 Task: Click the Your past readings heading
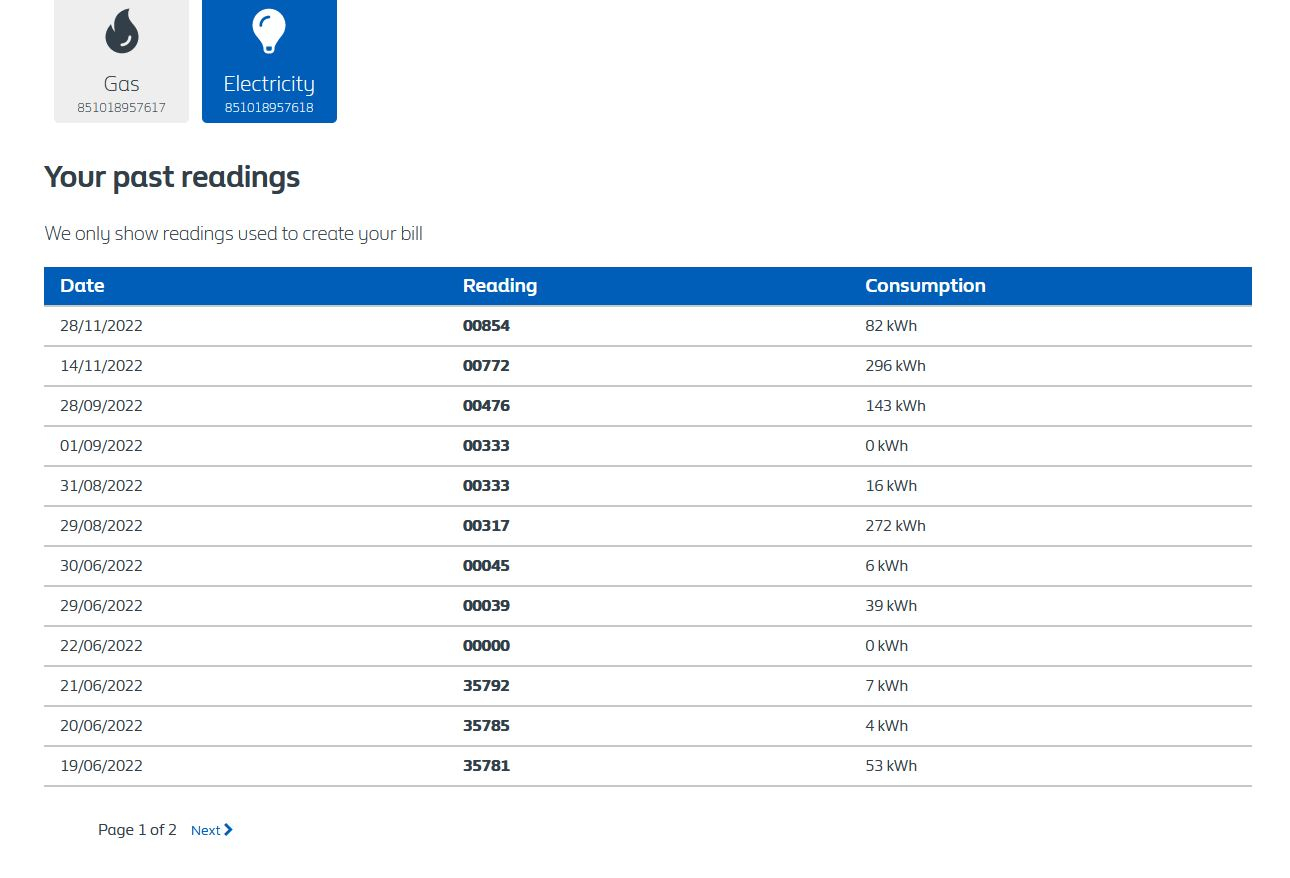[172, 177]
